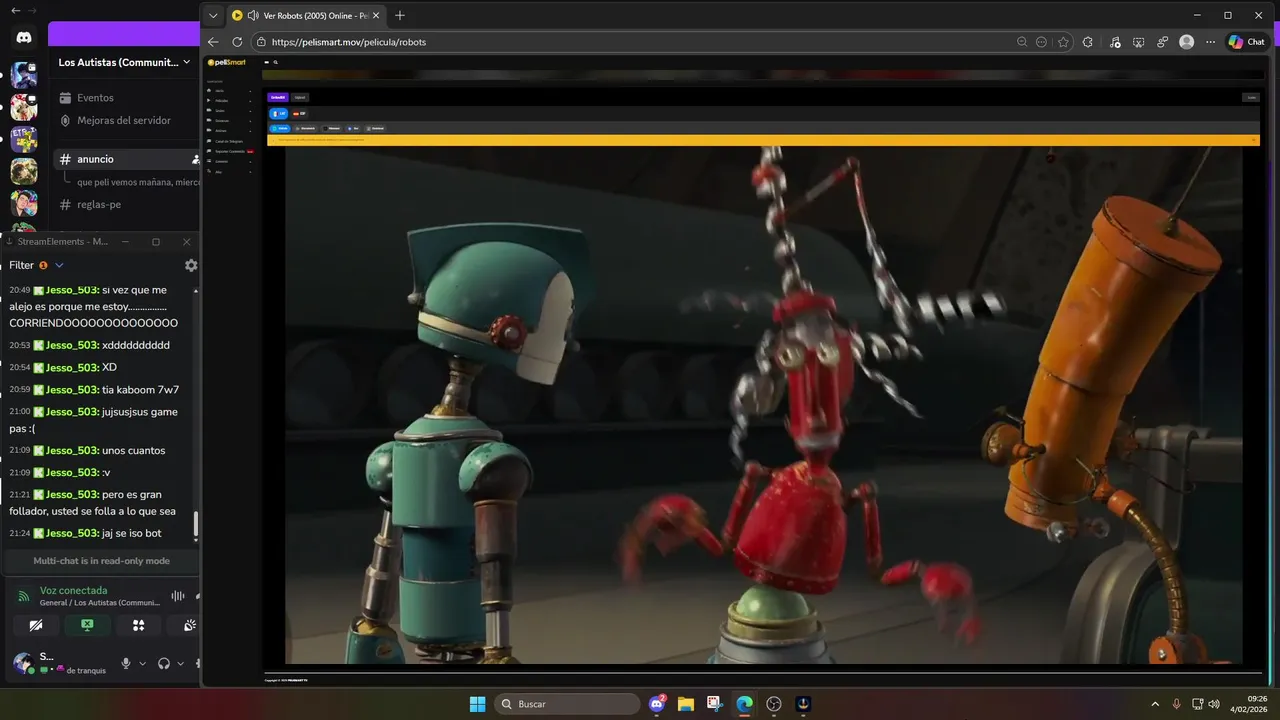Select the purple Online player tab
Image resolution: width=1280 pixels, height=720 pixels.
coord(278,97)
